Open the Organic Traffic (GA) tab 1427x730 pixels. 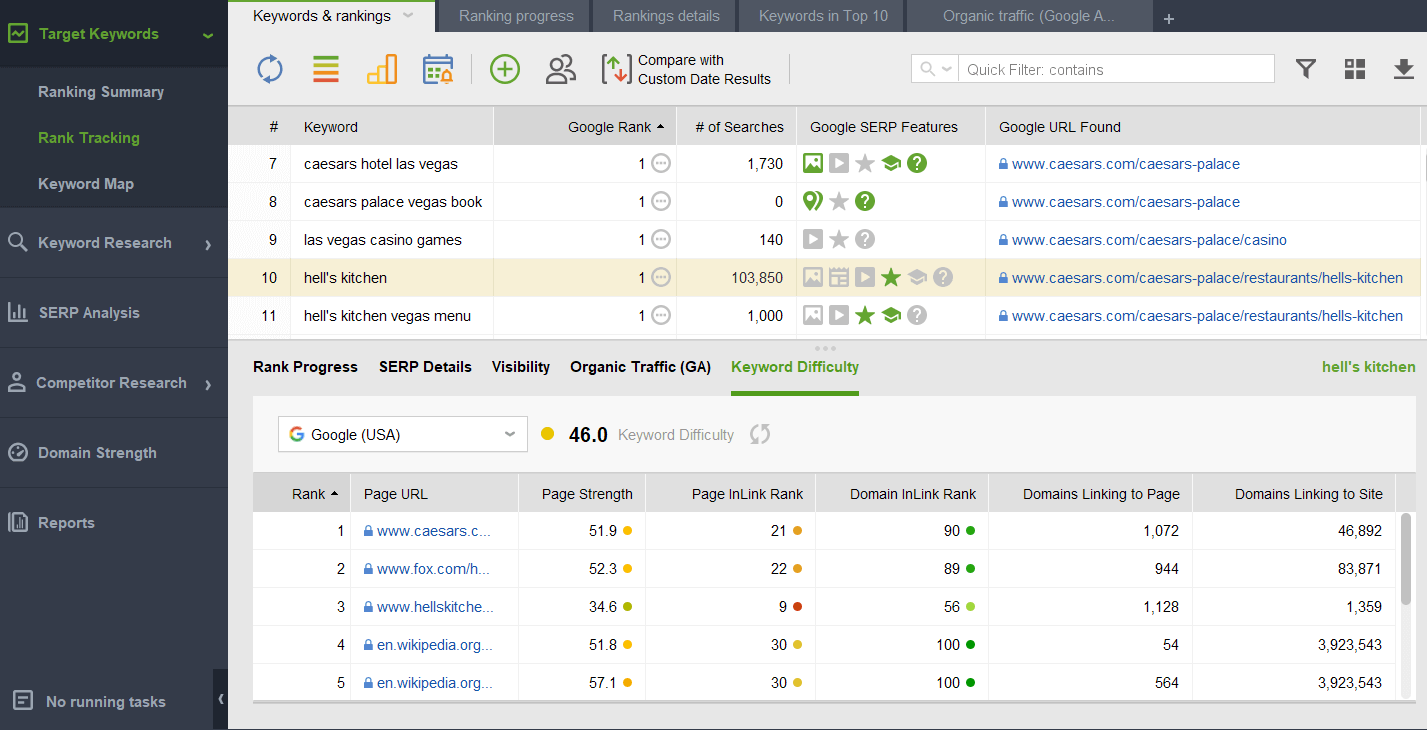640,367
